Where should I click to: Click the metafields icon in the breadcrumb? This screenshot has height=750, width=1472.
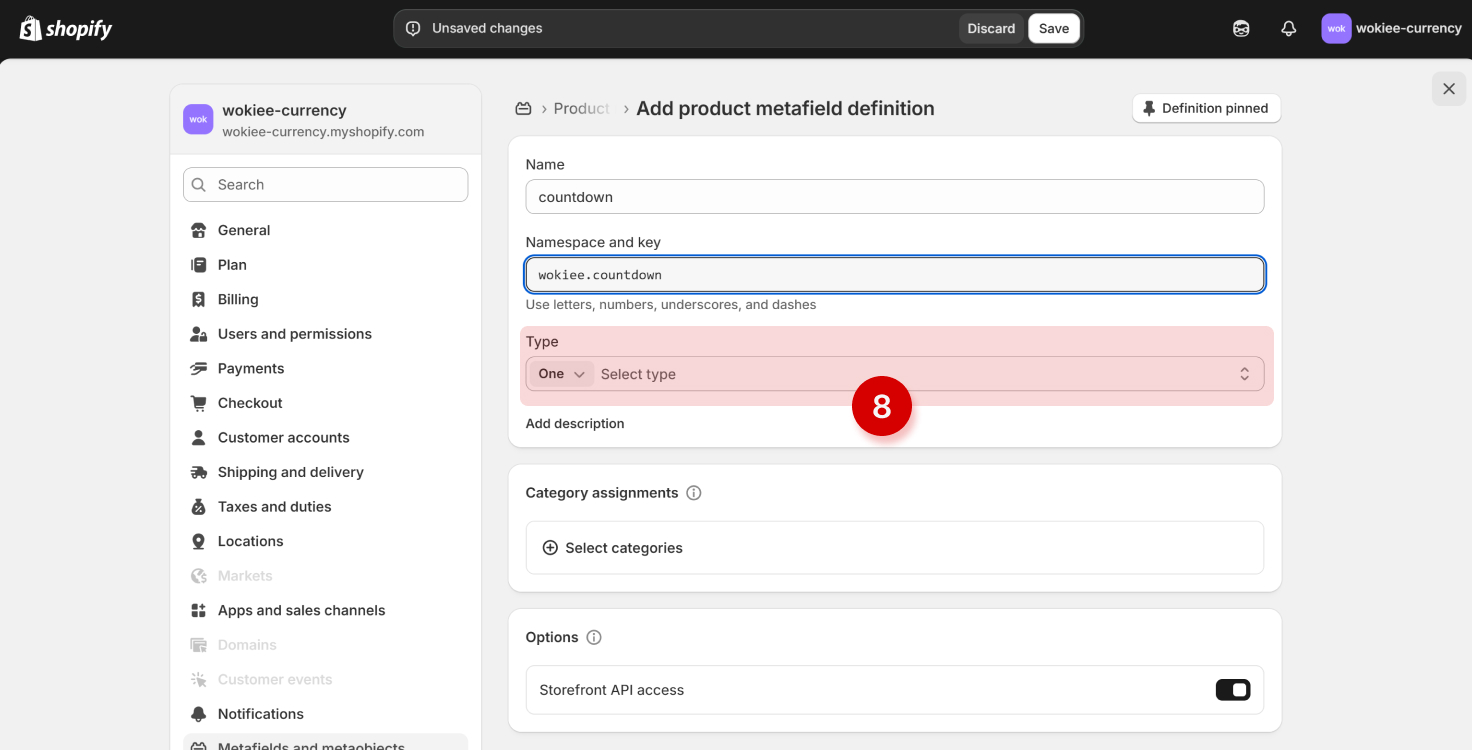coord(523,108)
